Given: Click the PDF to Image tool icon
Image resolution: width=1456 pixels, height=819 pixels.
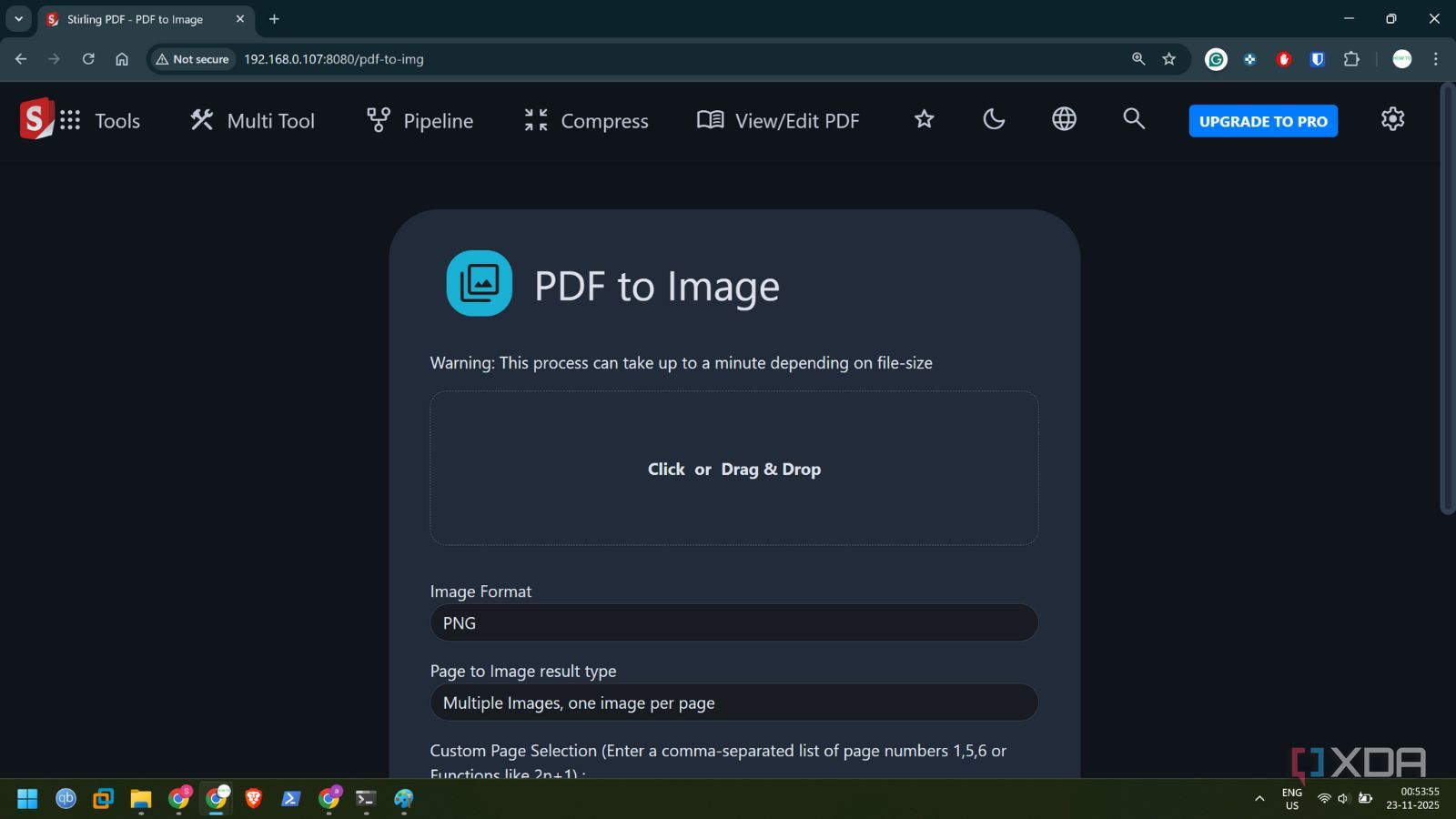Looking at the screenshot, I should click(480, 283).
